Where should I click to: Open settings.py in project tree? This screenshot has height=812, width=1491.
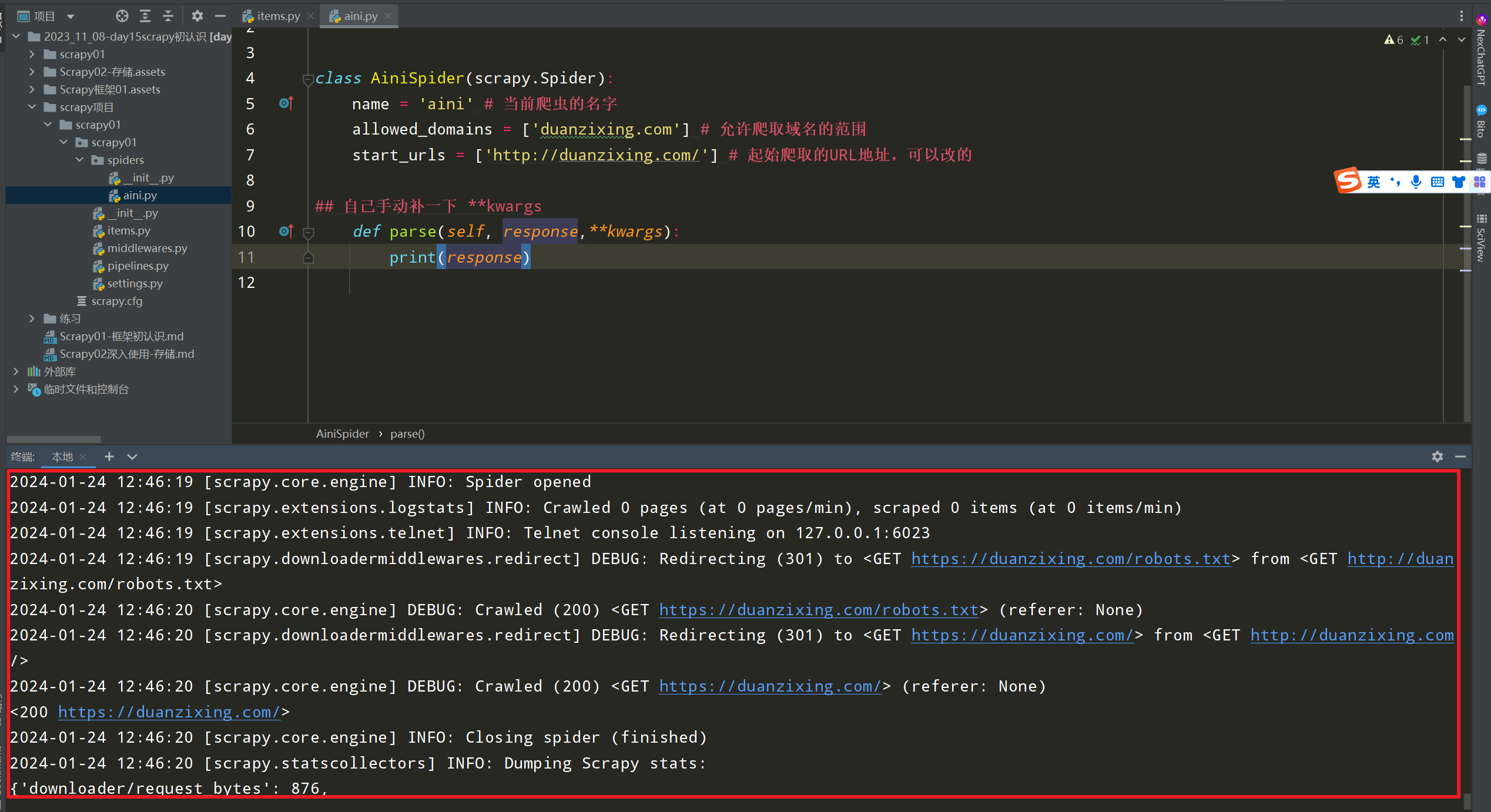click(135, 283)
